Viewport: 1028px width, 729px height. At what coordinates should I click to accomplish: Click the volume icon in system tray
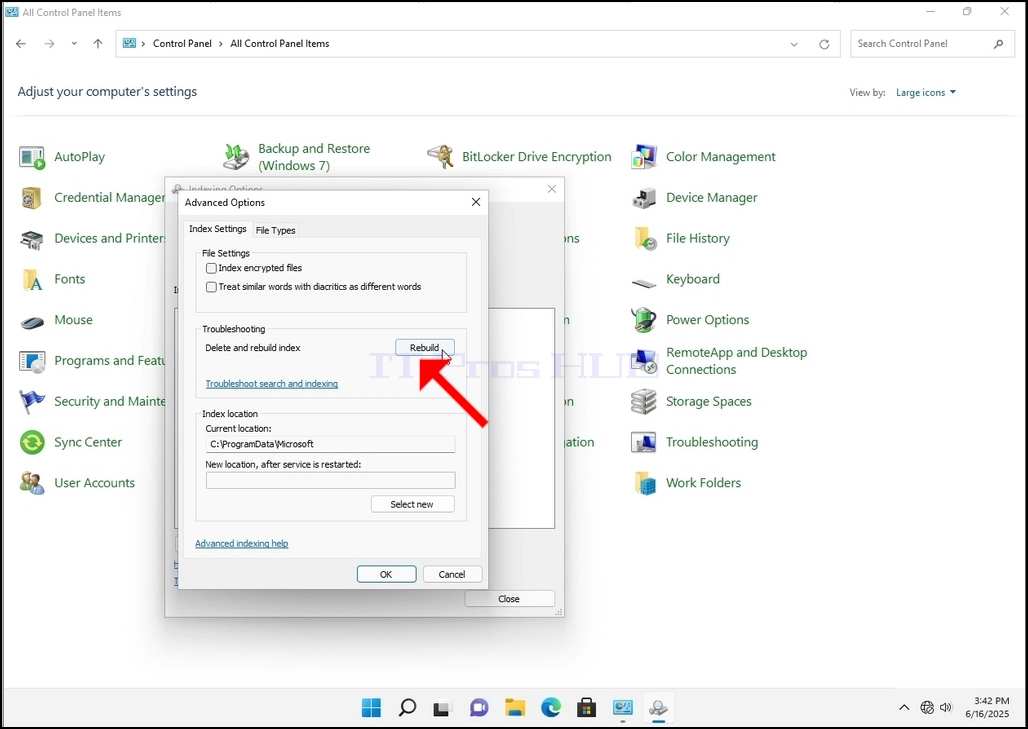tap(945, 707)
